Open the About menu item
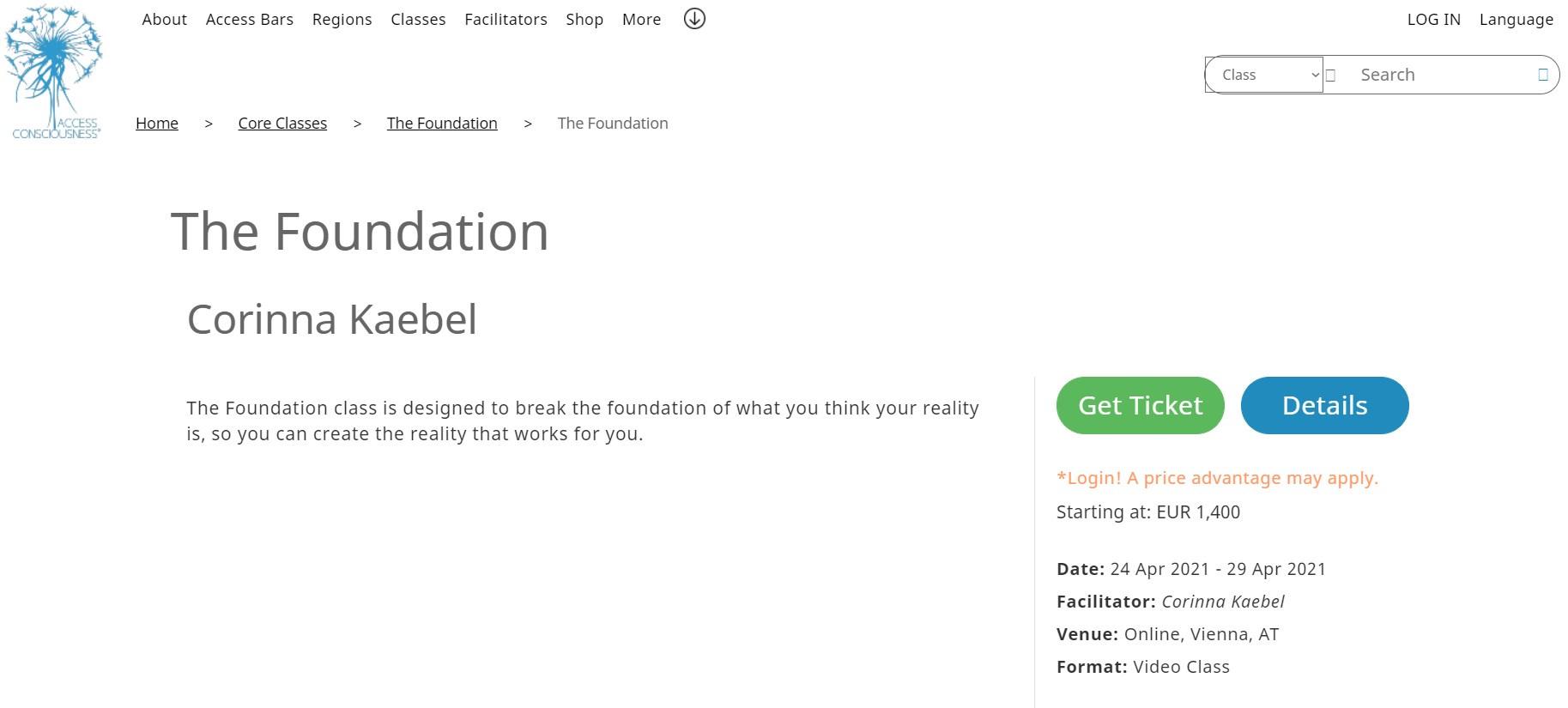The height and width of the screenshot is (708, 1568). (x=164, y=19)
